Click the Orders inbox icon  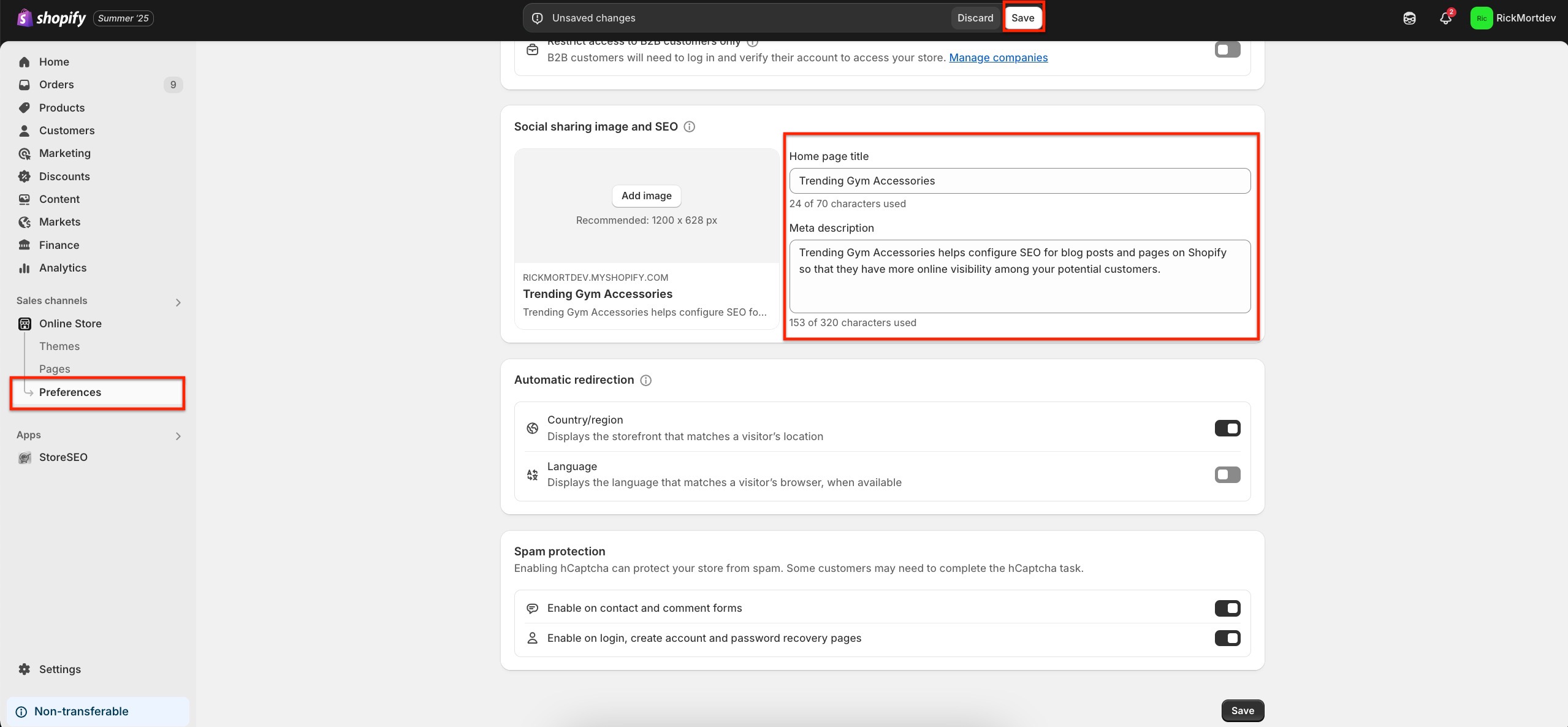25,85
